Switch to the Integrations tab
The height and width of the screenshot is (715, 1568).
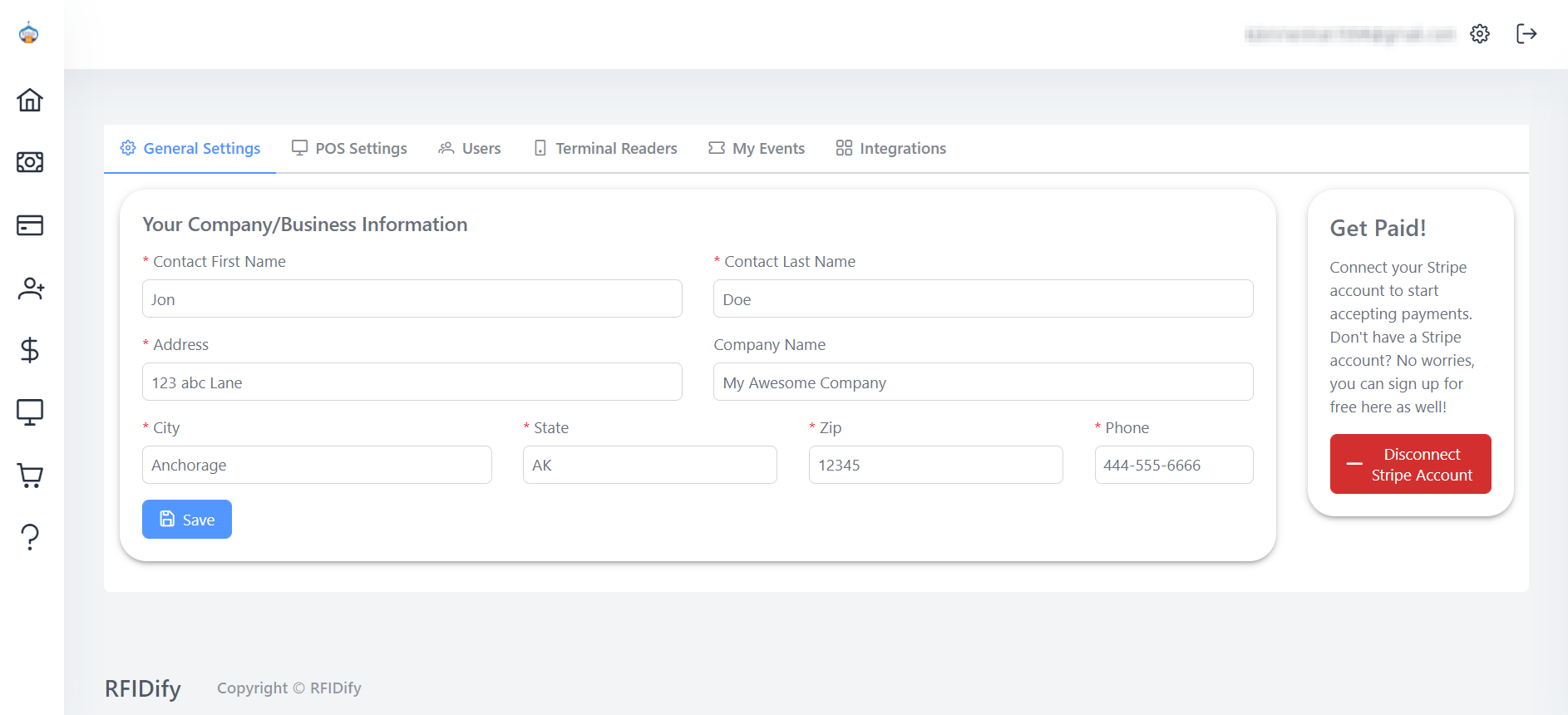coord(891,148)
